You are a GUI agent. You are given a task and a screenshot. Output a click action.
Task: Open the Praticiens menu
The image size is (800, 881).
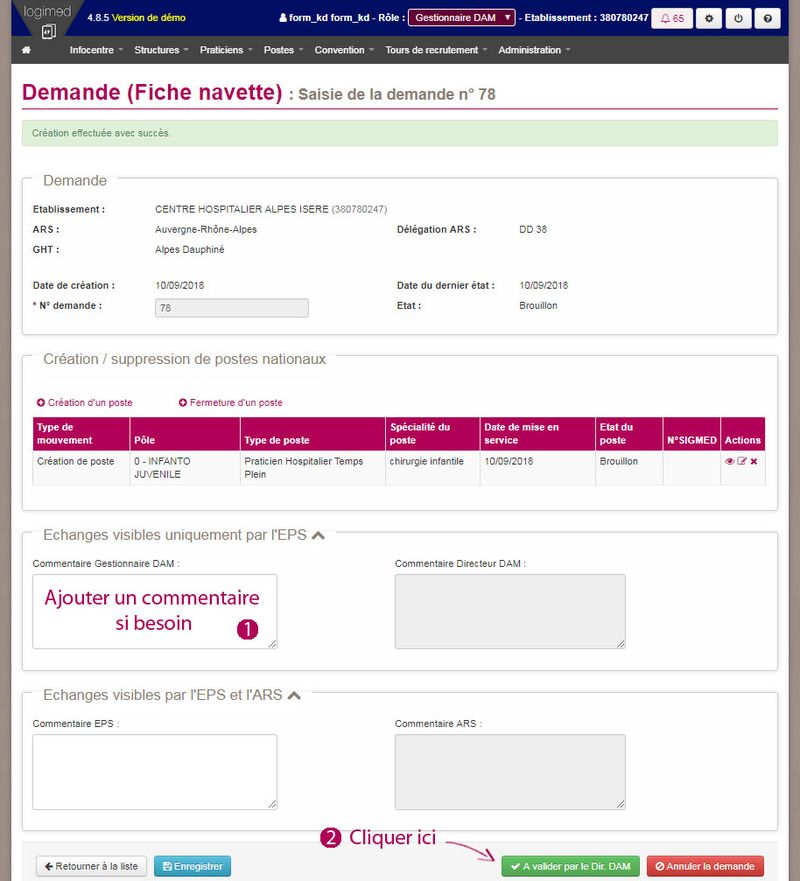[226, 50]
